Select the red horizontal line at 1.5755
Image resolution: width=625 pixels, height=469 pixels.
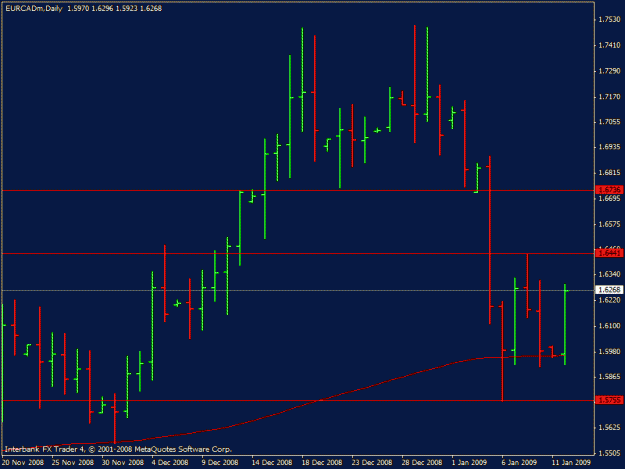coord(298,400)
